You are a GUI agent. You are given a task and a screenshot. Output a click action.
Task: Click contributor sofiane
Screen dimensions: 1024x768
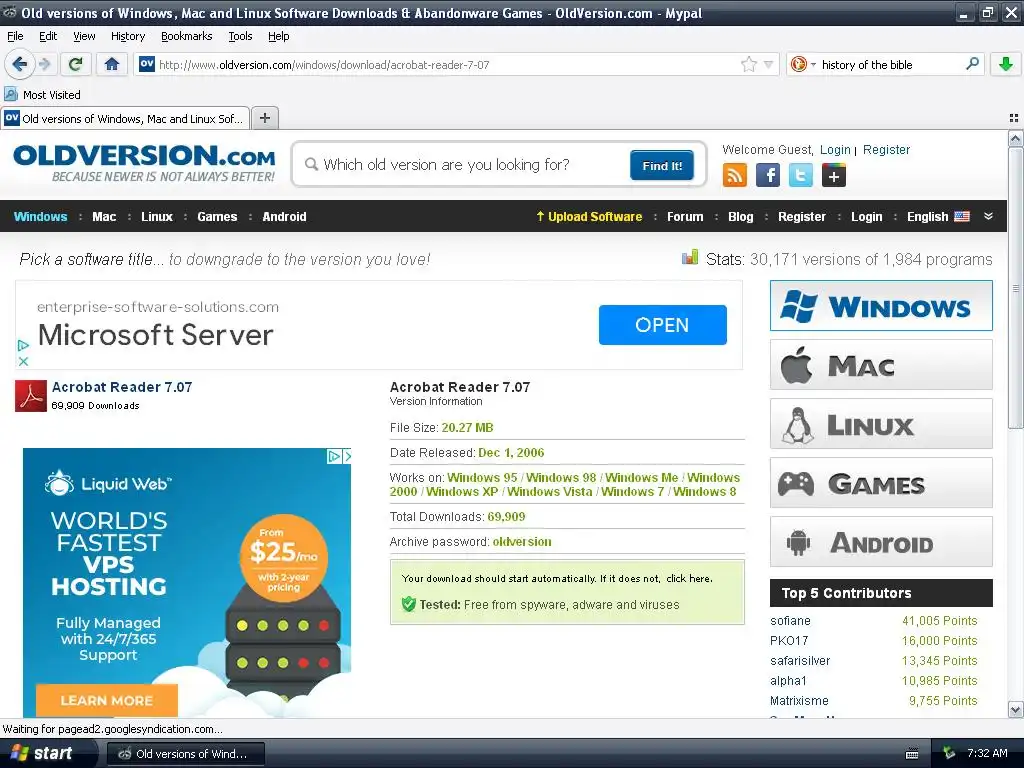coord(790,620)
